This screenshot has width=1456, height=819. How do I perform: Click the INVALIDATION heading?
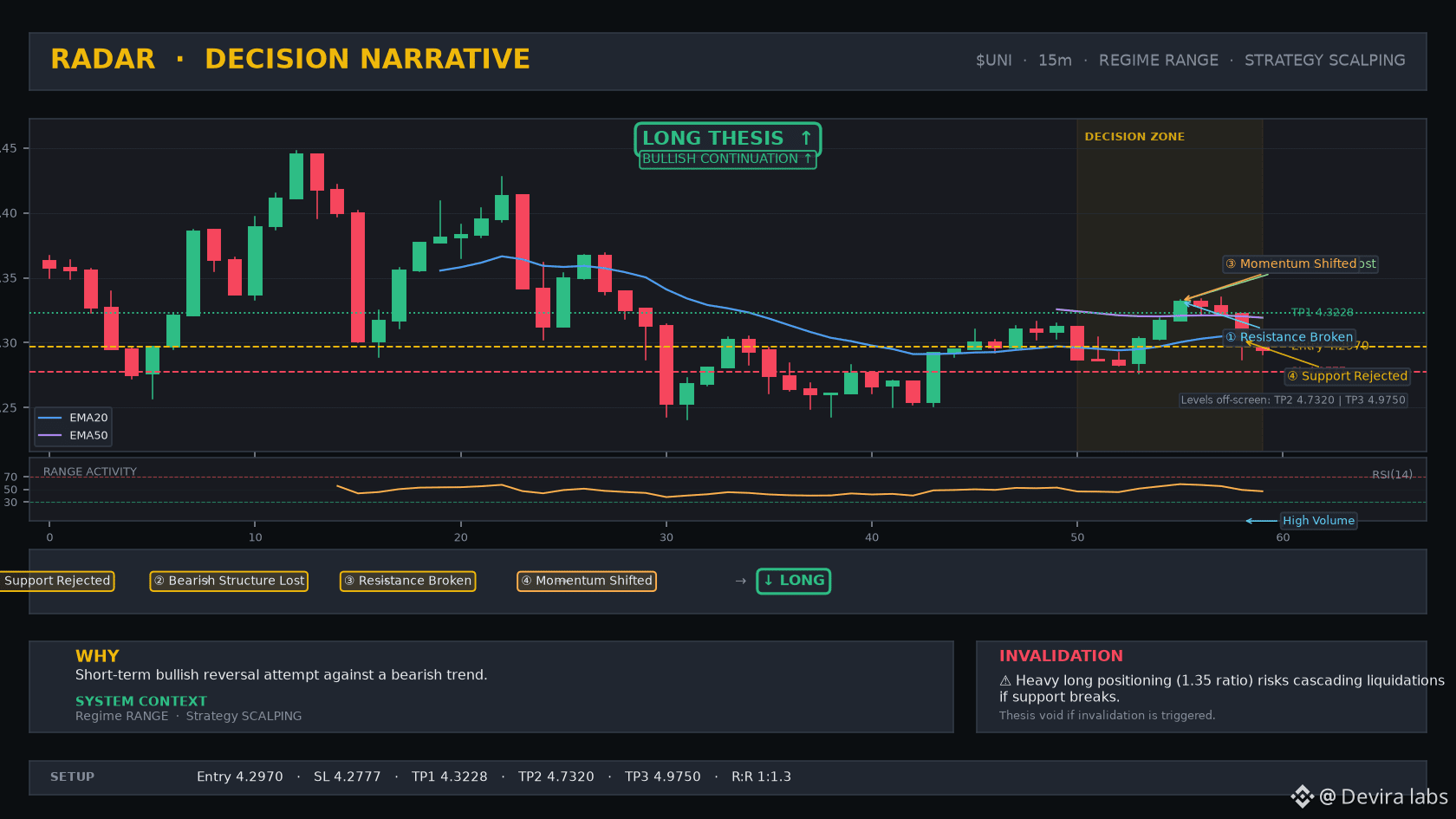coord(1061,656)
